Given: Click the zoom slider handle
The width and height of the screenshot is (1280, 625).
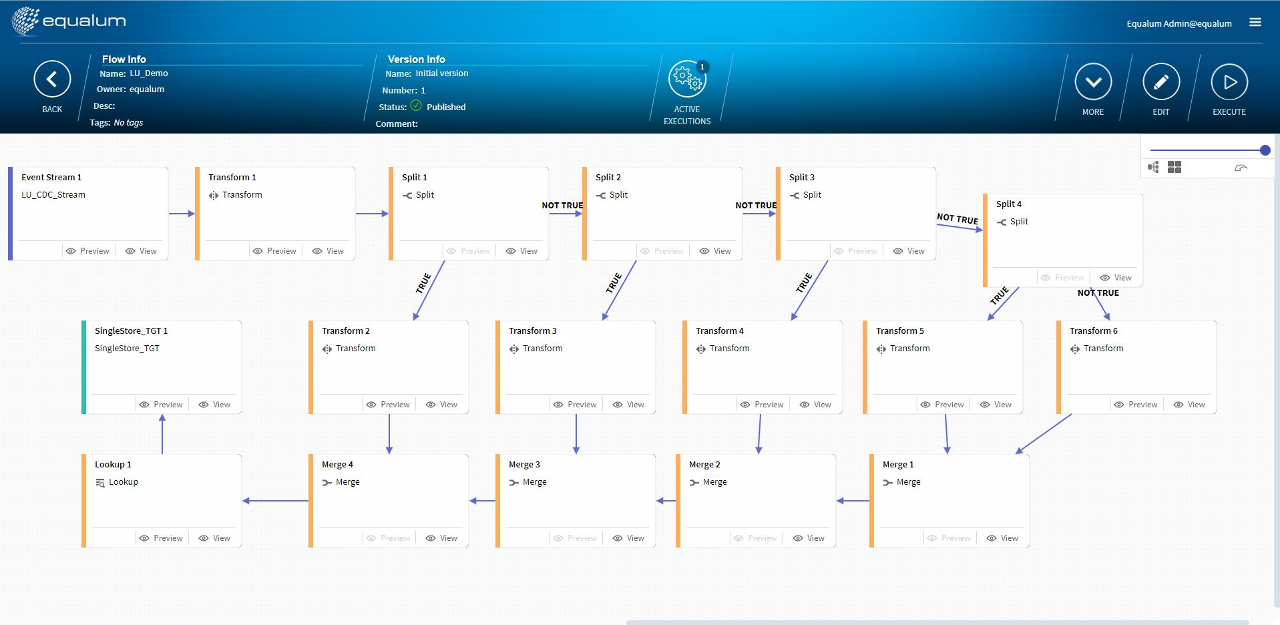Looking at the screenshot, I should click(1265, 150).
